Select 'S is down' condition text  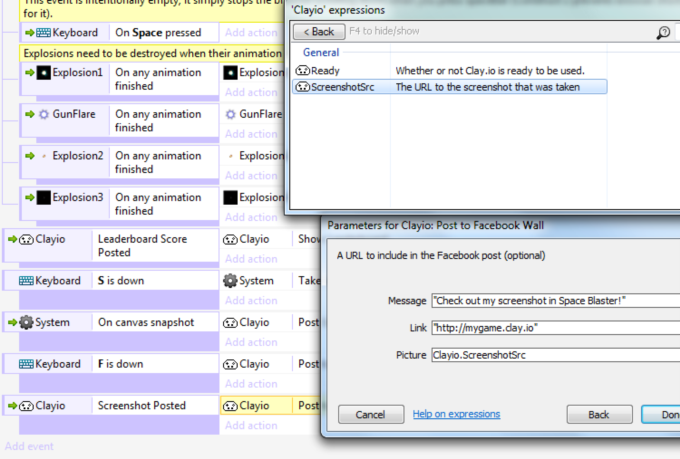(121, 281)
